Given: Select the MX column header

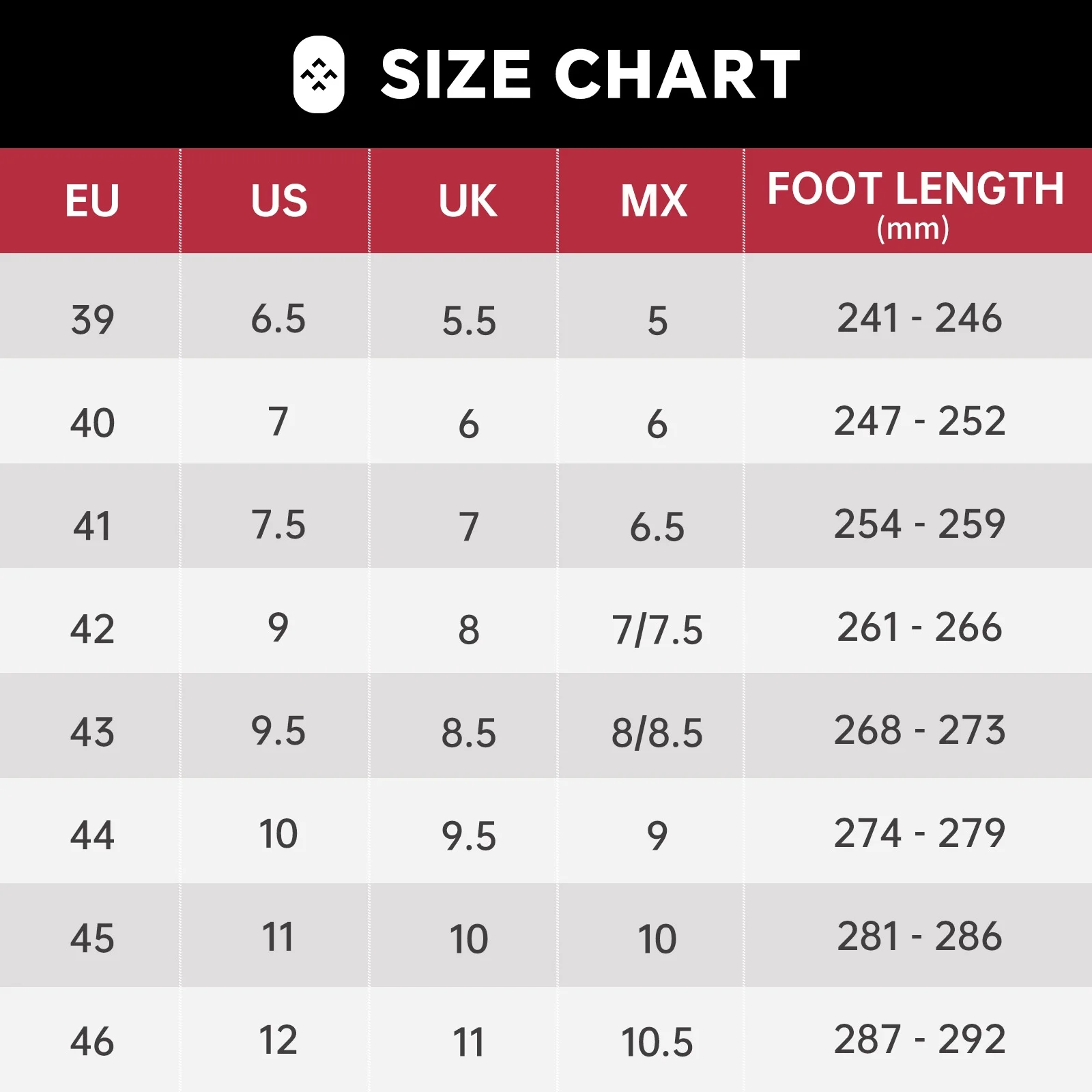Looking at the screenshot, I should (x=654, y=201).
